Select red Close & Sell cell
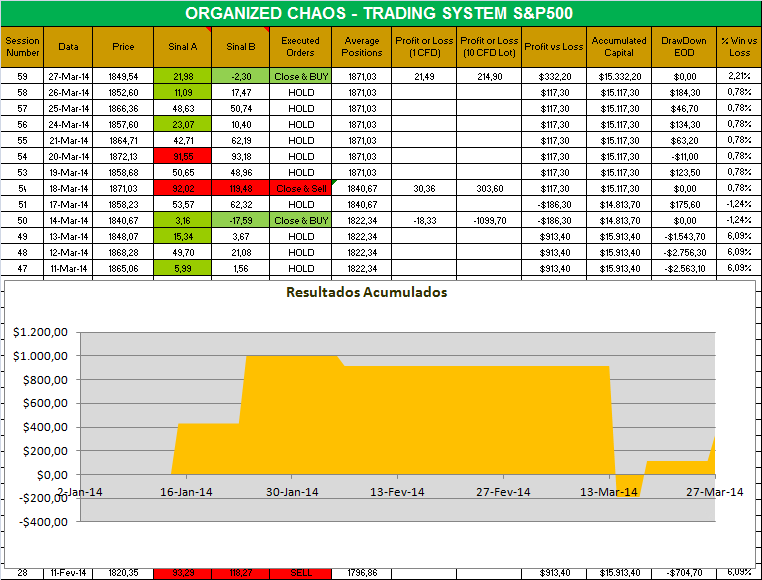Screen dimensions: 762x580 click(x=301, y=189)
